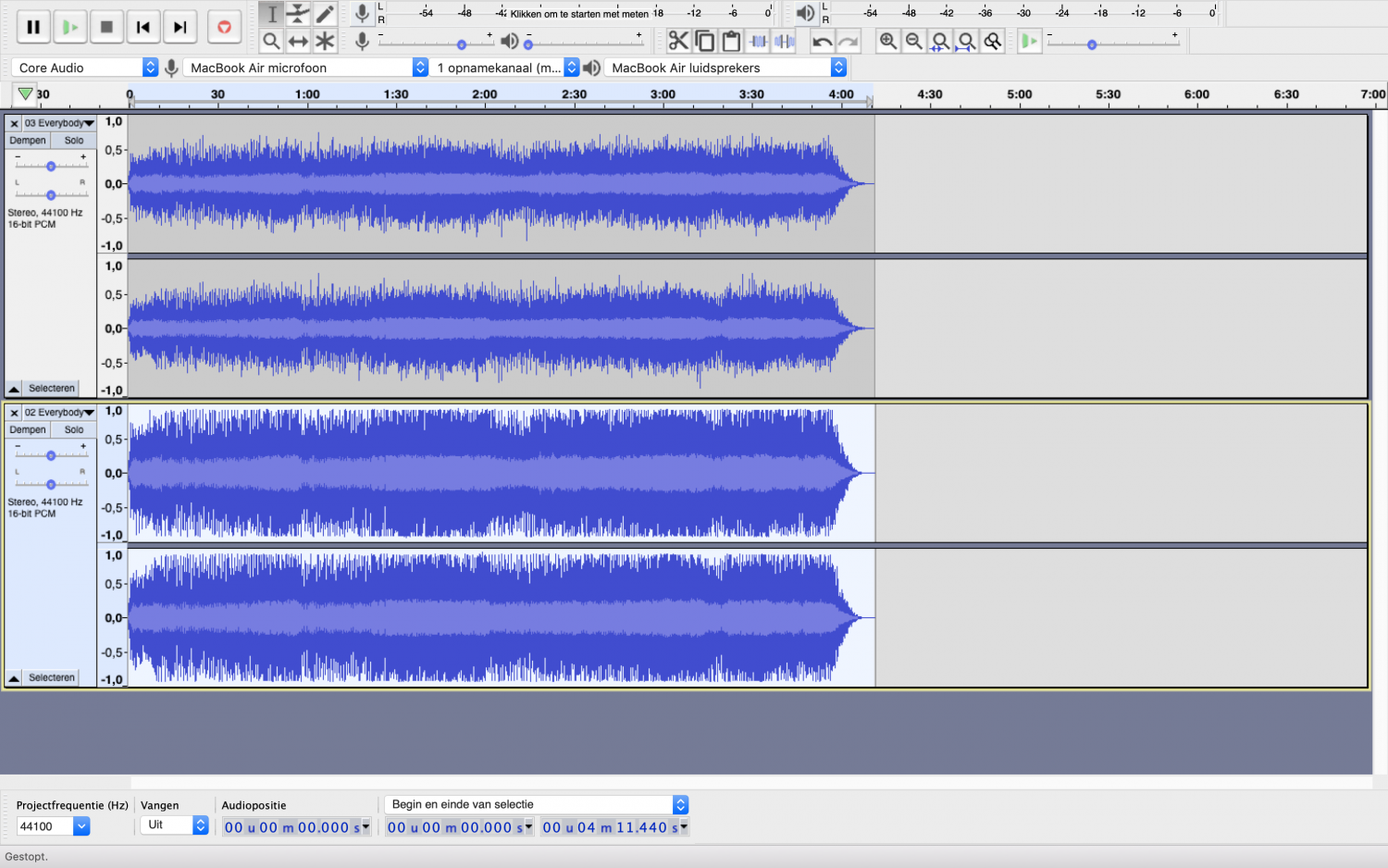The image size is (1388, 868).
Task: Click the 2:00 mark on the timeline ruler
Action: [484, 94]
